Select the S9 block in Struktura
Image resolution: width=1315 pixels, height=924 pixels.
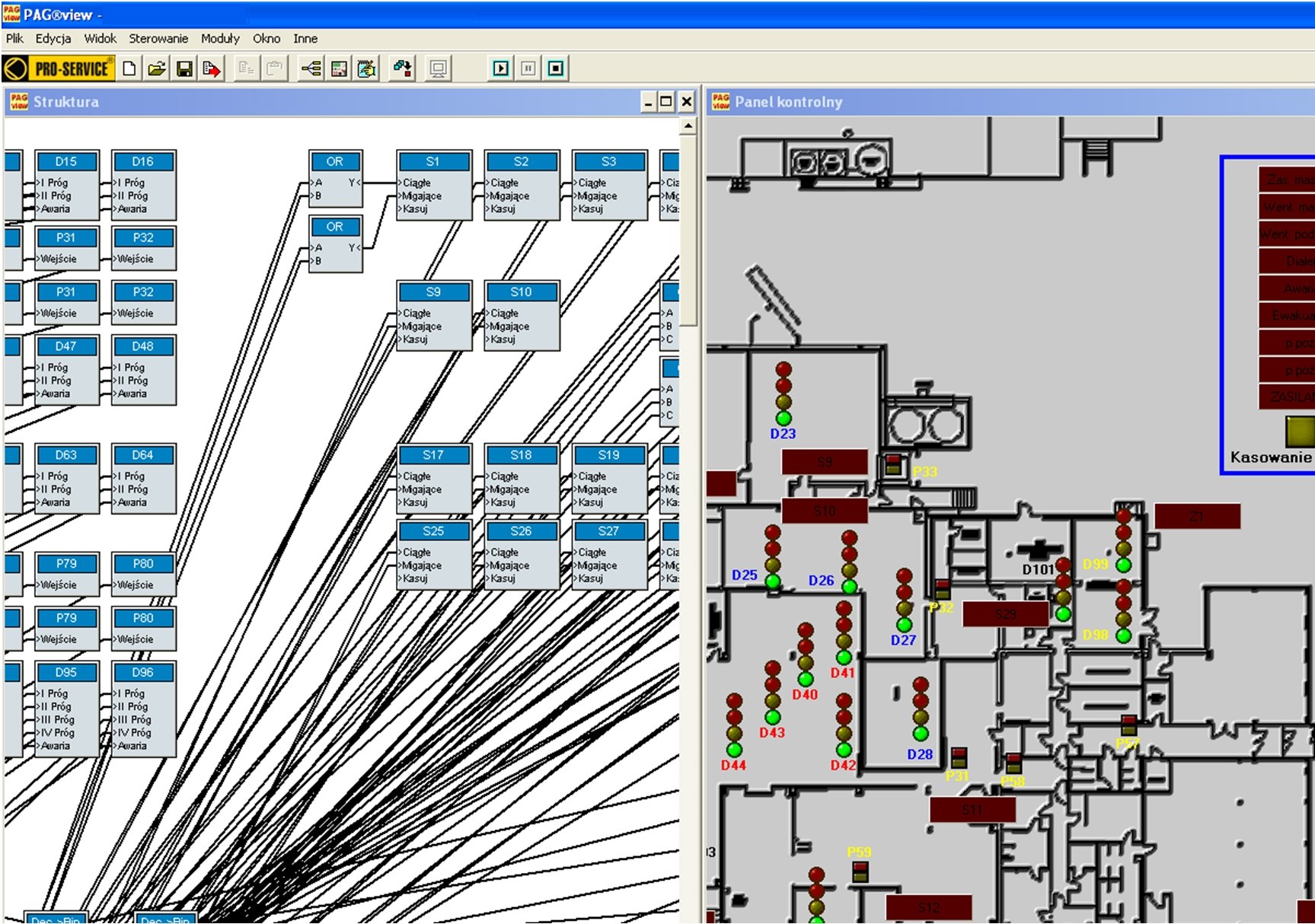(434, 315)
